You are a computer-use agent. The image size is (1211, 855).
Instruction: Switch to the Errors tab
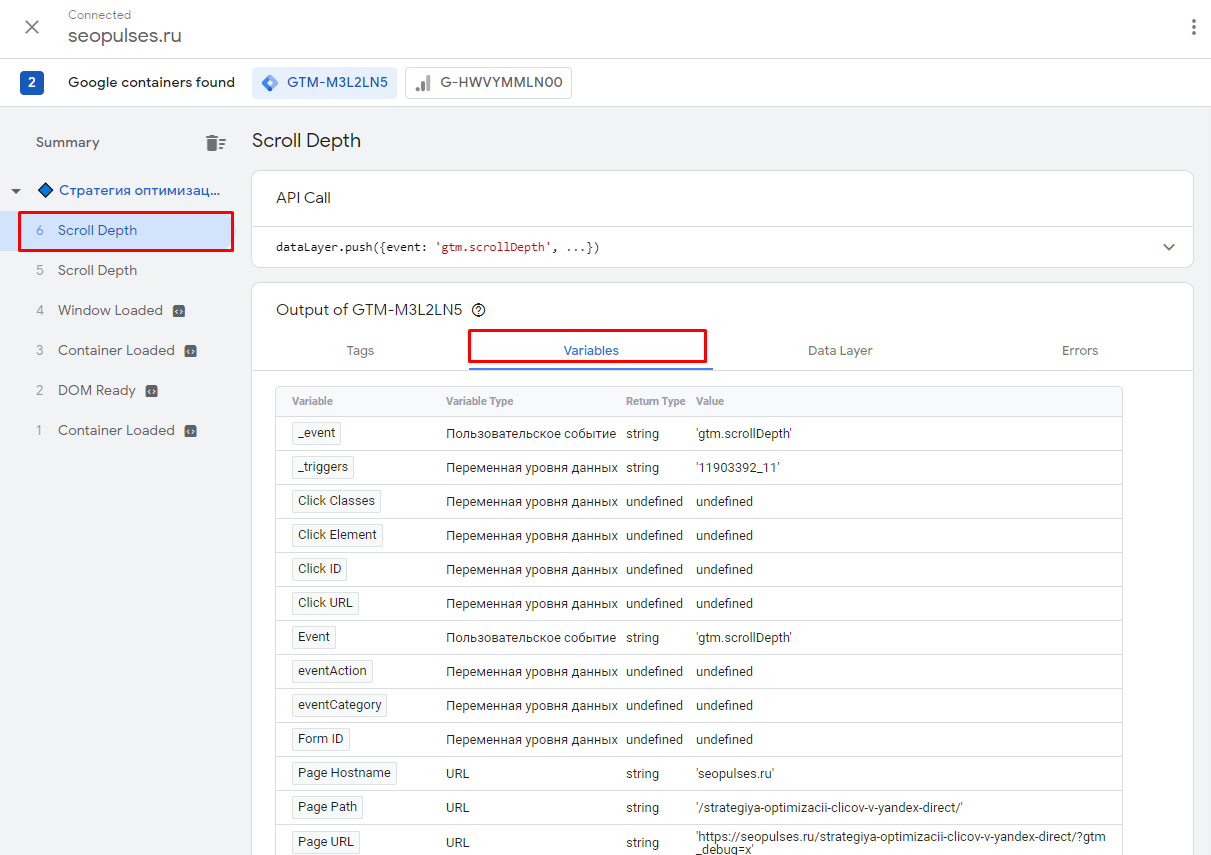point(1080,351)
